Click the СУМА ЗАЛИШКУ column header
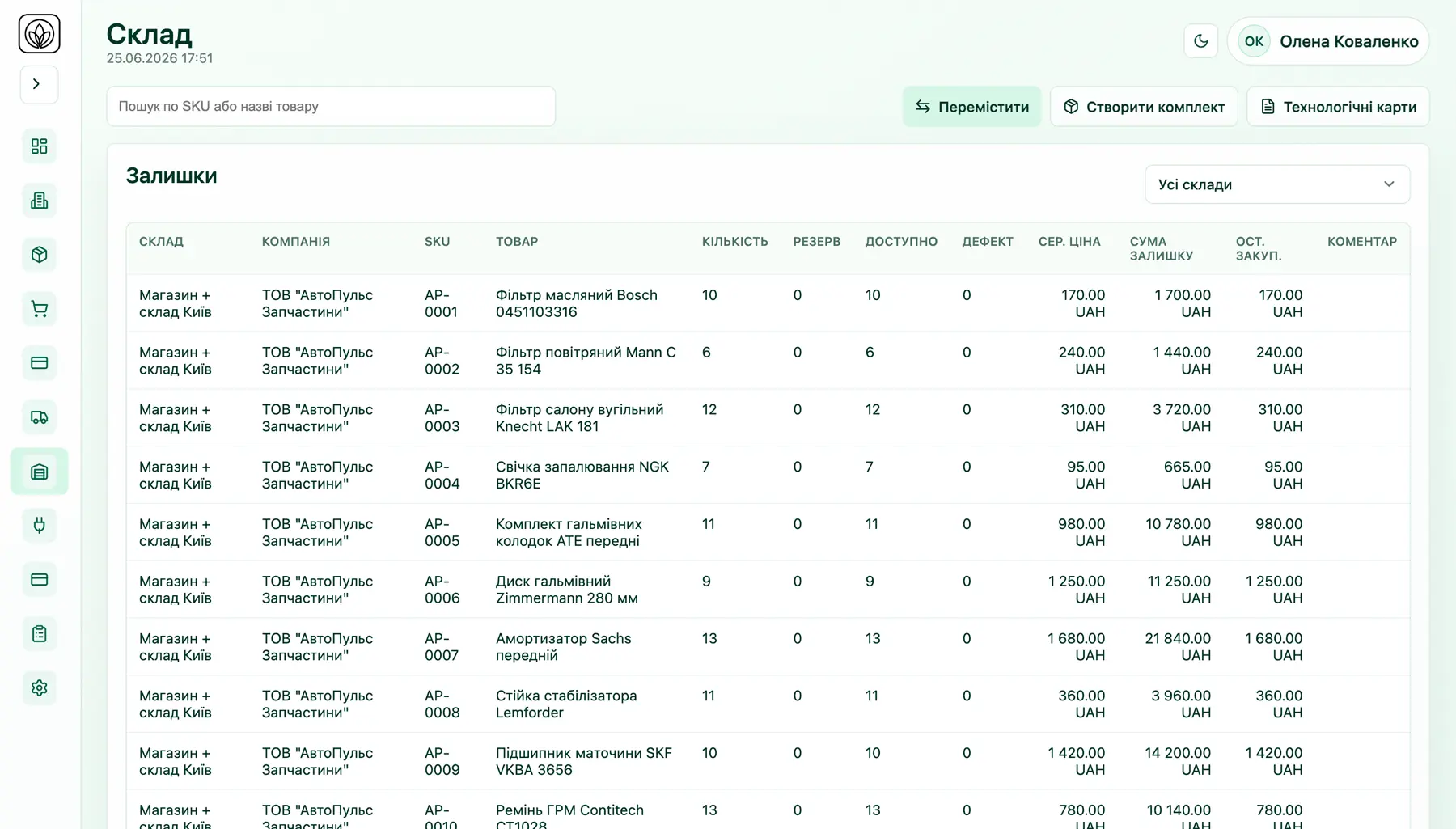 tap(1161, 248)
